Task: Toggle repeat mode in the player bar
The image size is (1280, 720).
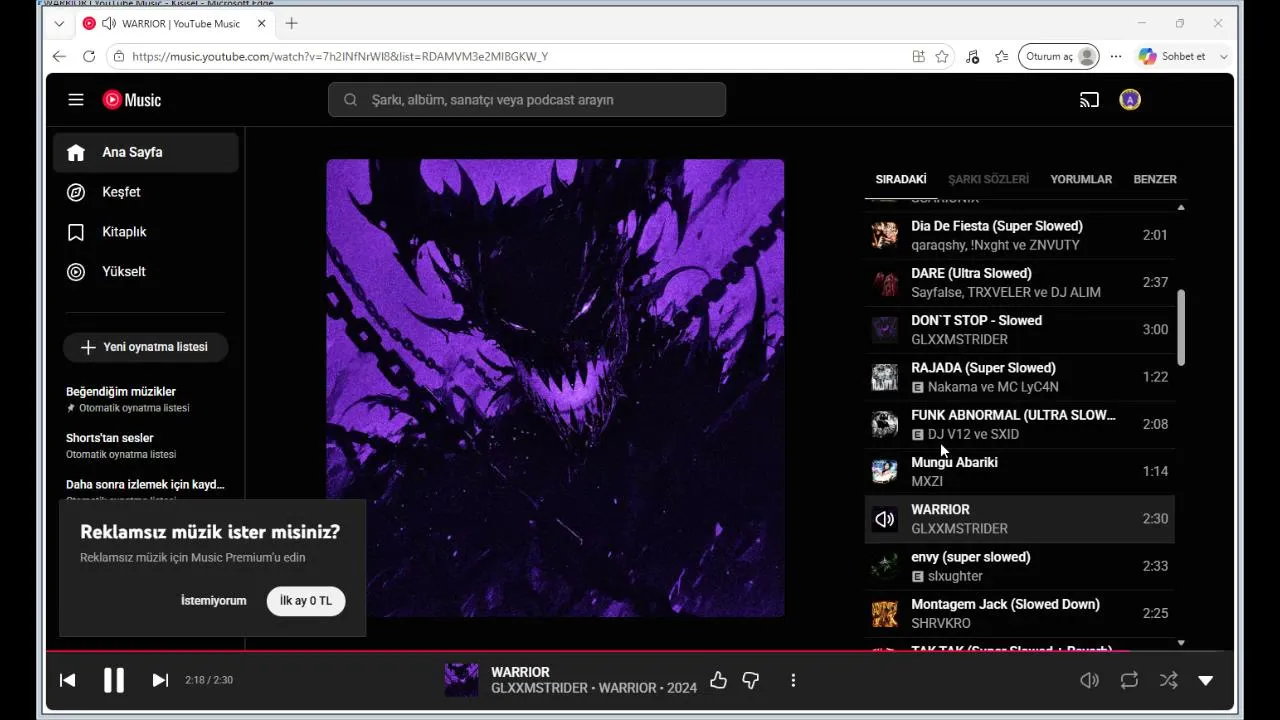Action: pos(1129,680)
